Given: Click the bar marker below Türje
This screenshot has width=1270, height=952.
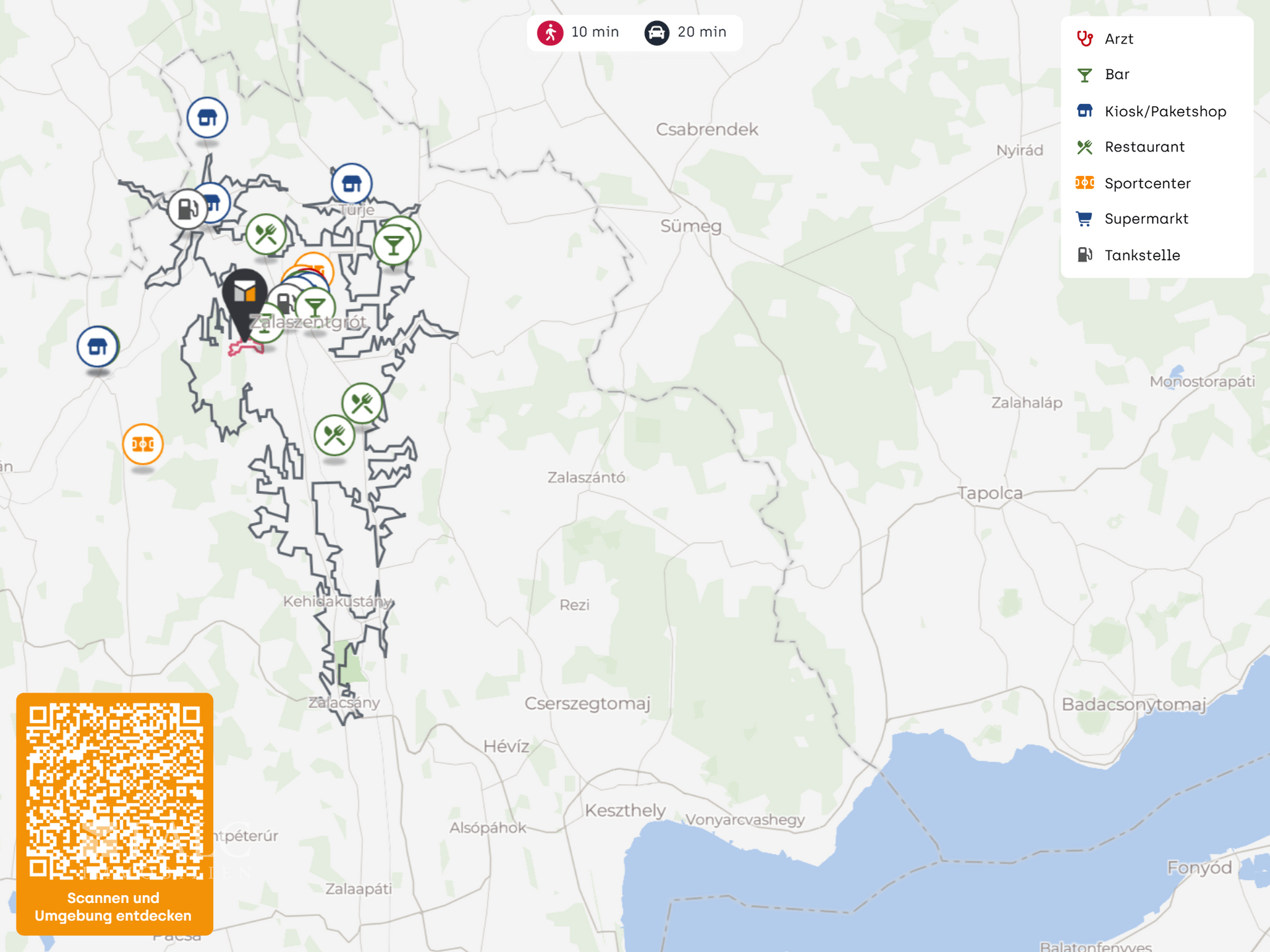Looking at the screenshot, I should (x=394, y=245).
